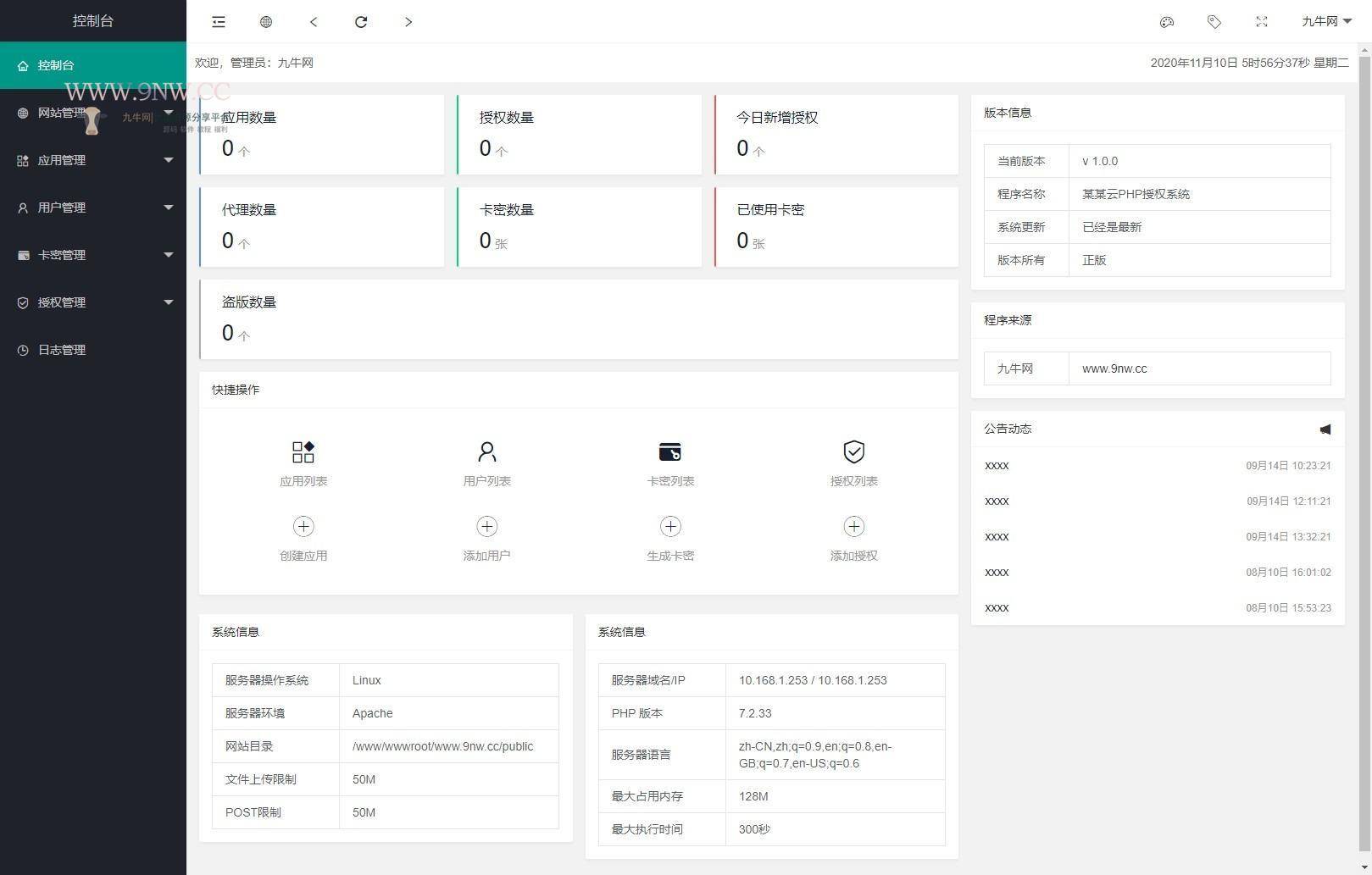Open the 已使用卡密 statistics card
The width and height of the screenshot is (1372, 875).
836,227
